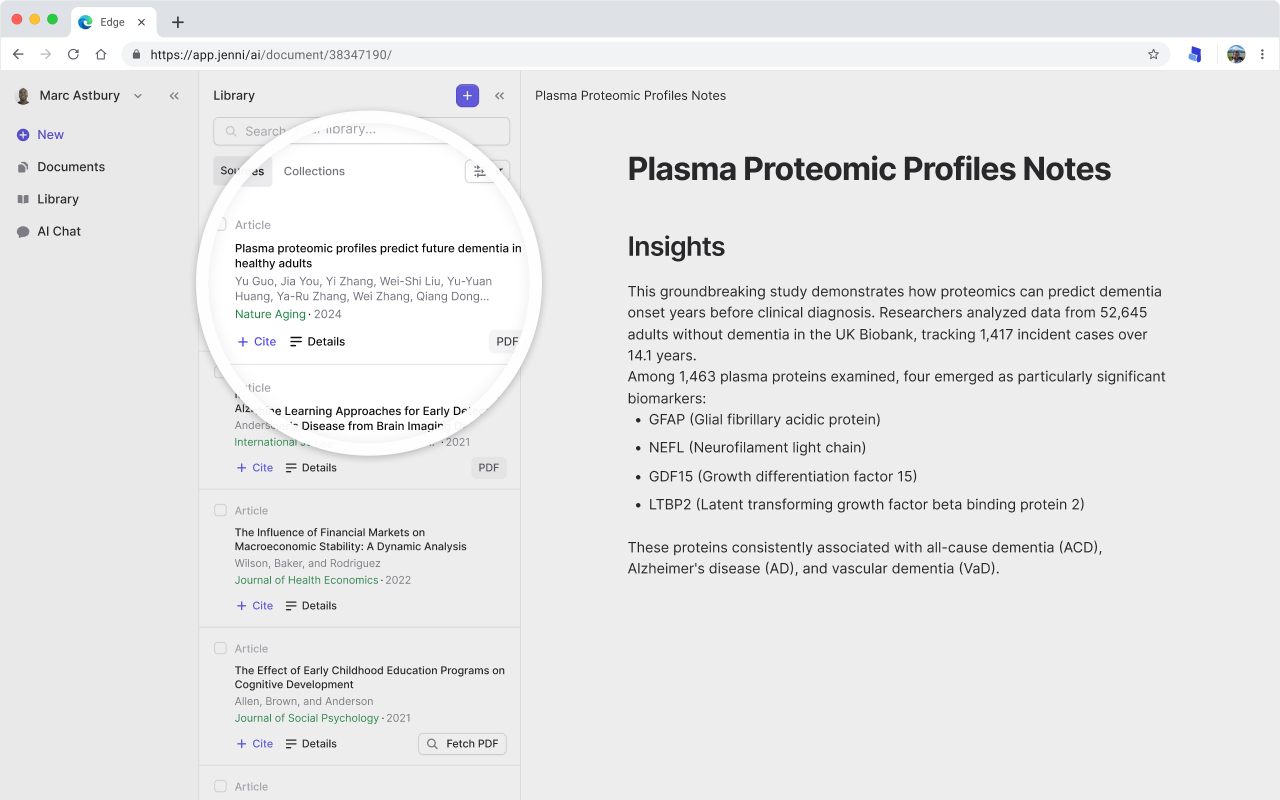Viewport: 1280px width, 800px height.
Task: Open AI Chat from sidebar
Action: pos(58,231)
